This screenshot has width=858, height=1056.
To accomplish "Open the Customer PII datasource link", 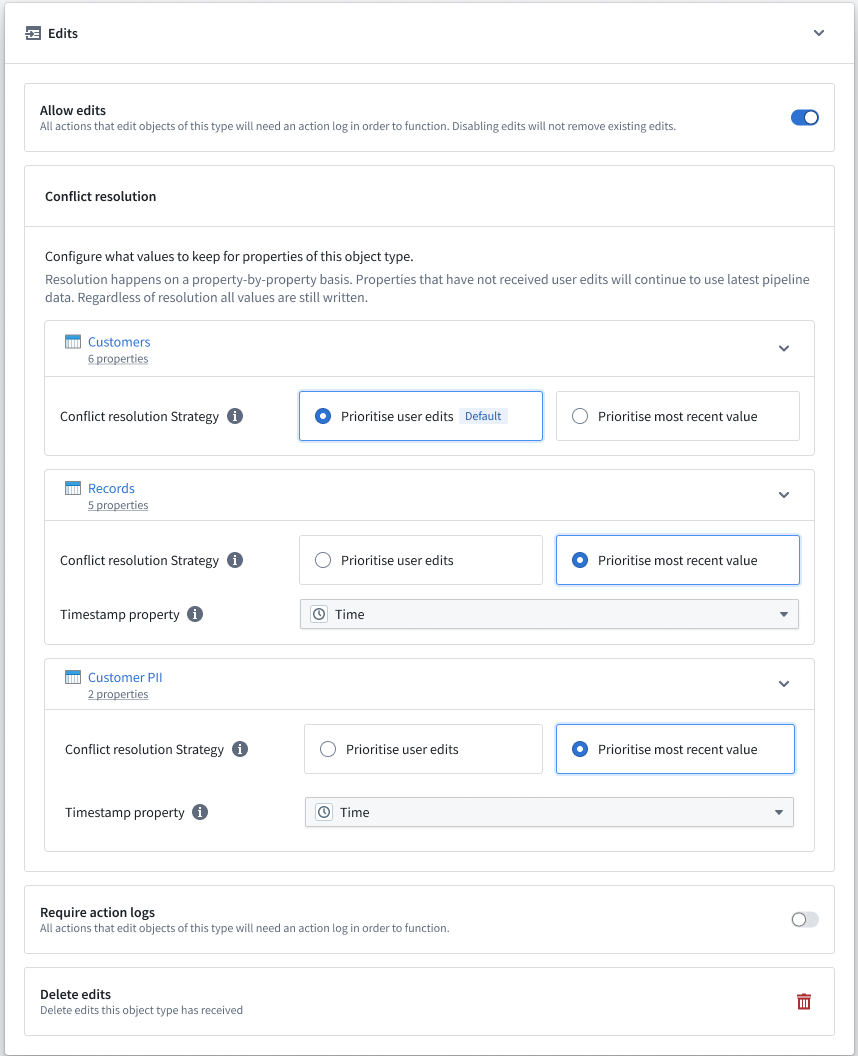I will (125, 678).
